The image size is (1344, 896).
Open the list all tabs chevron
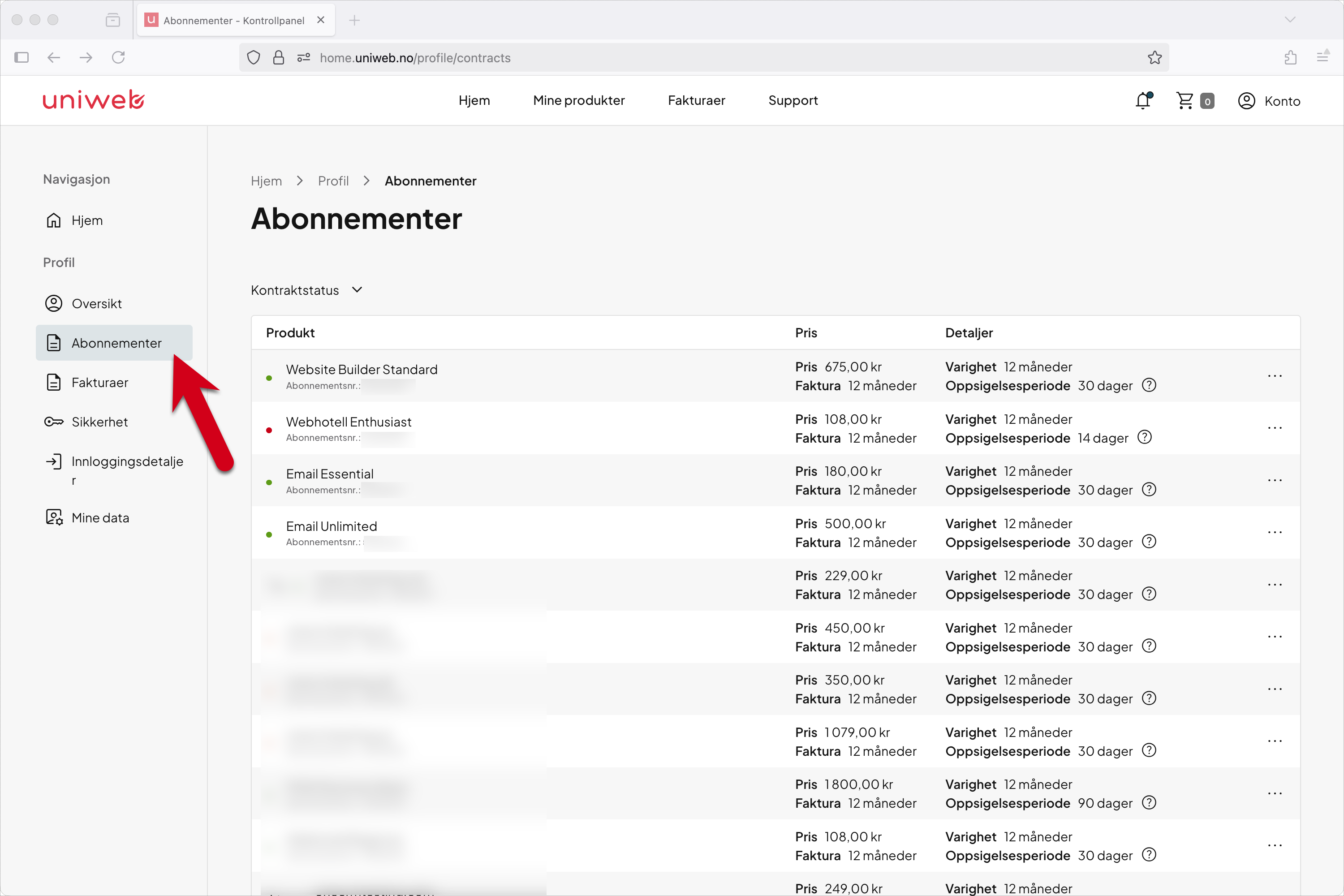coord(1290,20)
